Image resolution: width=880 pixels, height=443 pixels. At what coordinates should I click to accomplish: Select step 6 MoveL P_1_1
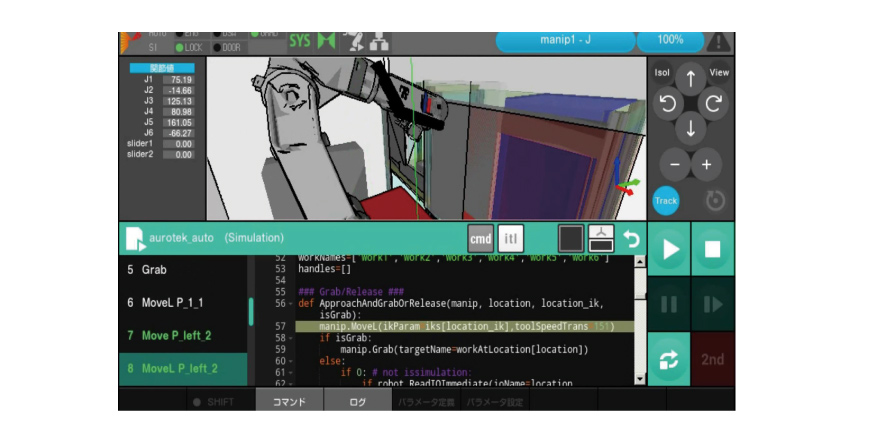coord(183,303)
